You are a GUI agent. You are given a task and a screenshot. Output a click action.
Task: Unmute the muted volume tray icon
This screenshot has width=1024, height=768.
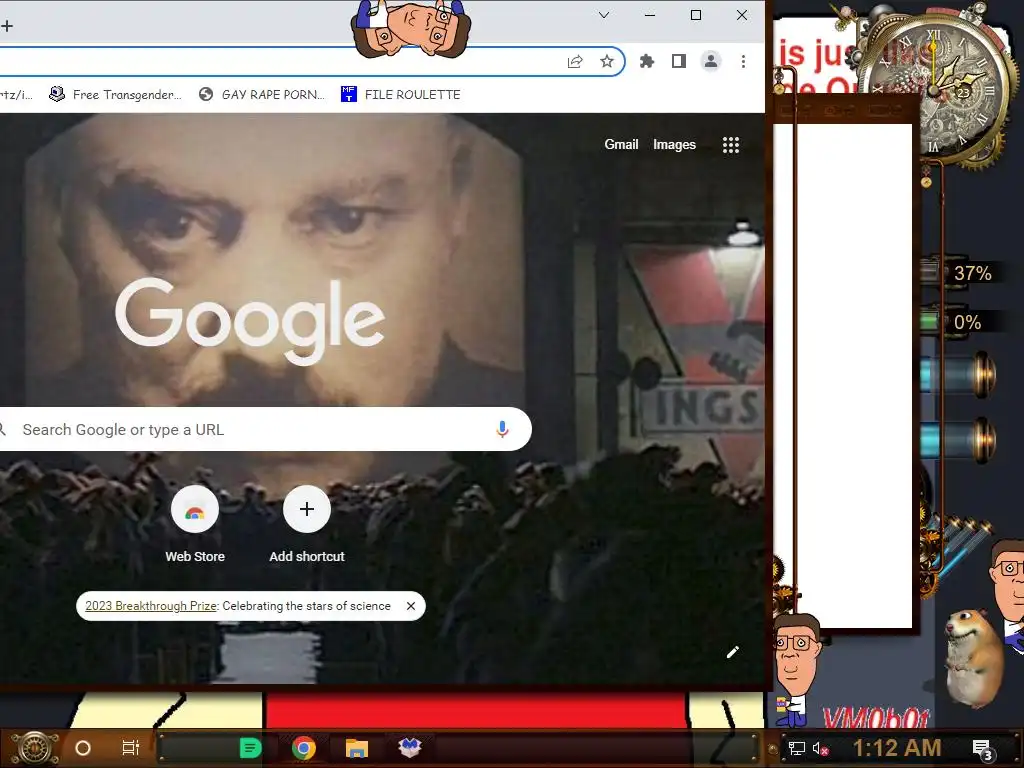[820, 748]
